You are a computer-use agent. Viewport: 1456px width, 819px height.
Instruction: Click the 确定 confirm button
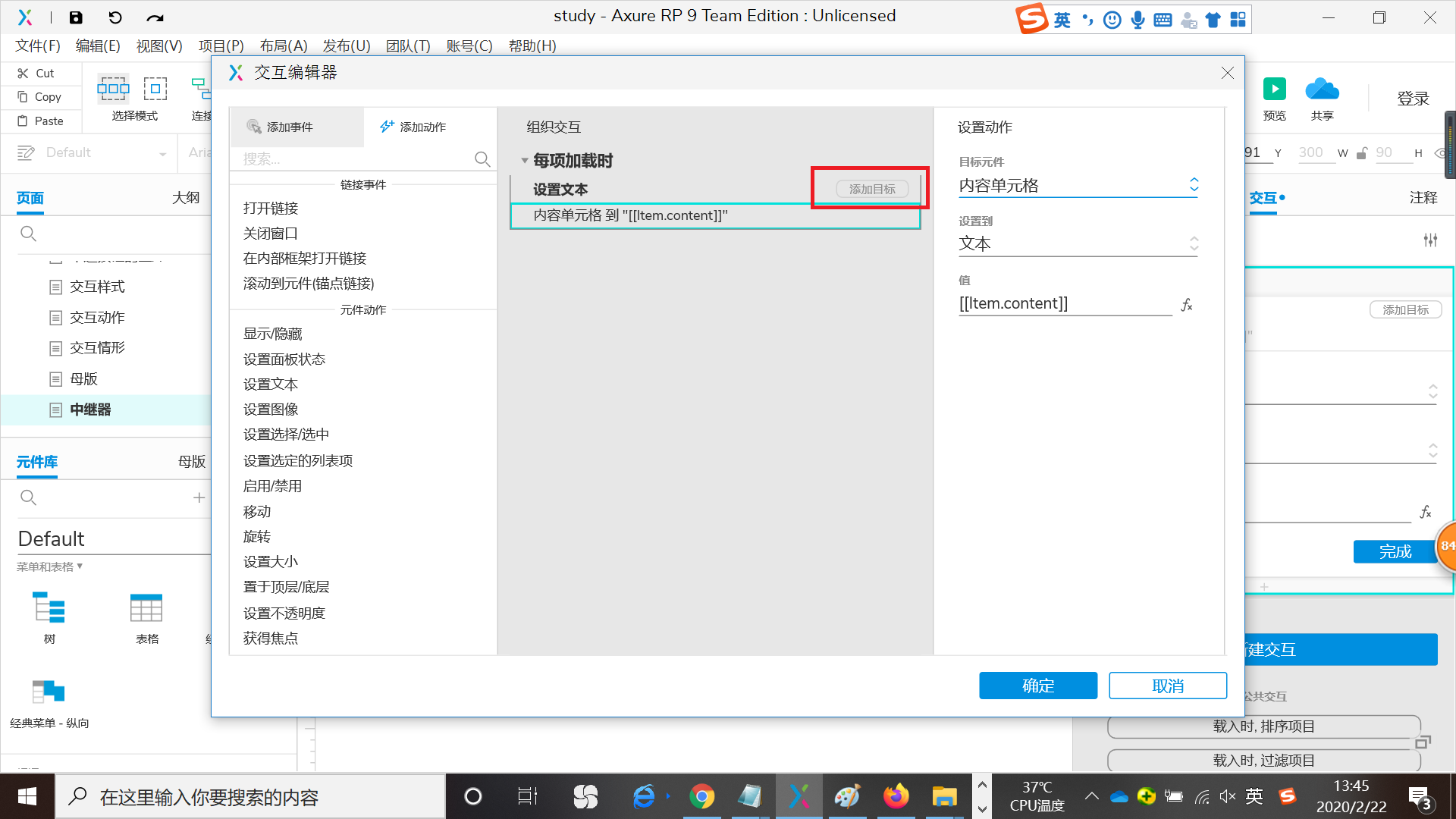1040,685
